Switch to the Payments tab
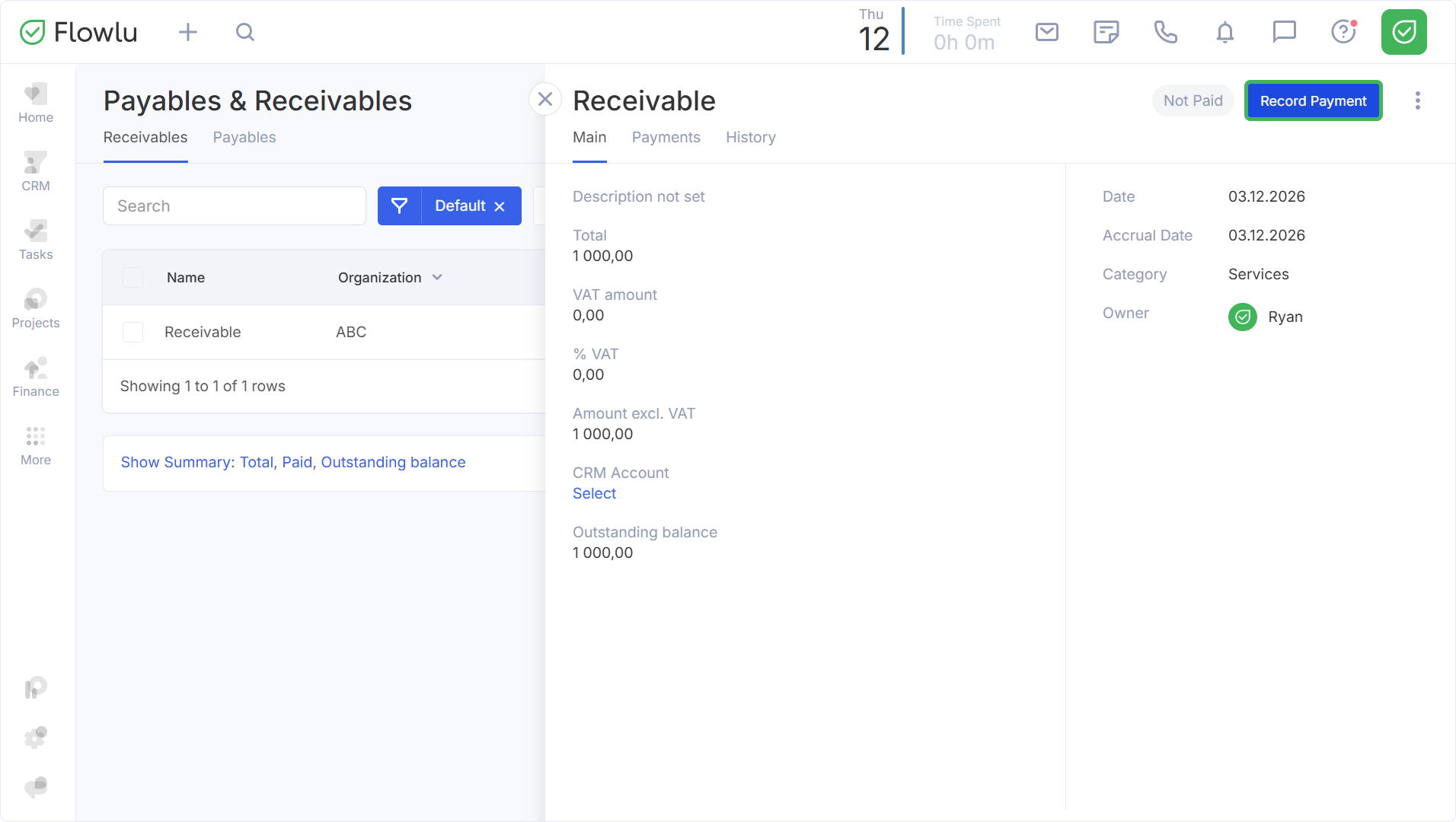Viewport: 1456px width, 822px height. click(x=666, y=138)
